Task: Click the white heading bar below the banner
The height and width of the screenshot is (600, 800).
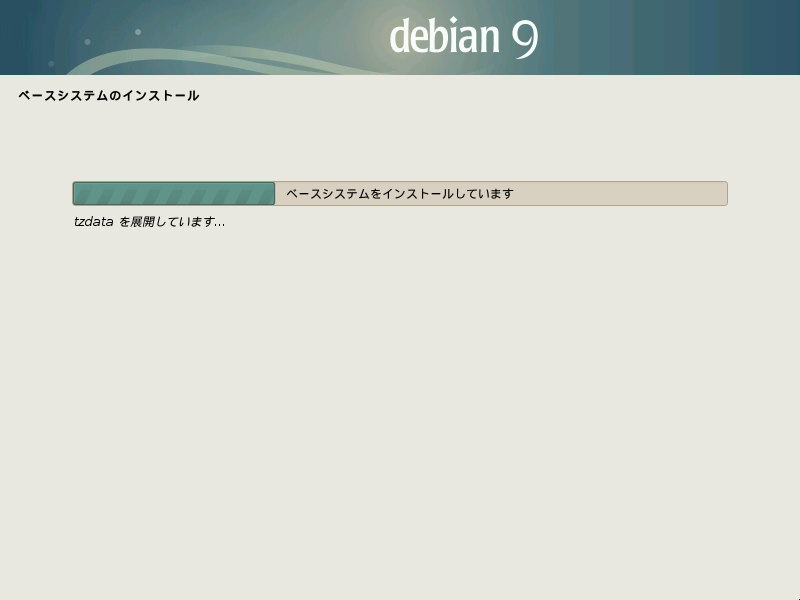Action: click(x=400, y=96)
